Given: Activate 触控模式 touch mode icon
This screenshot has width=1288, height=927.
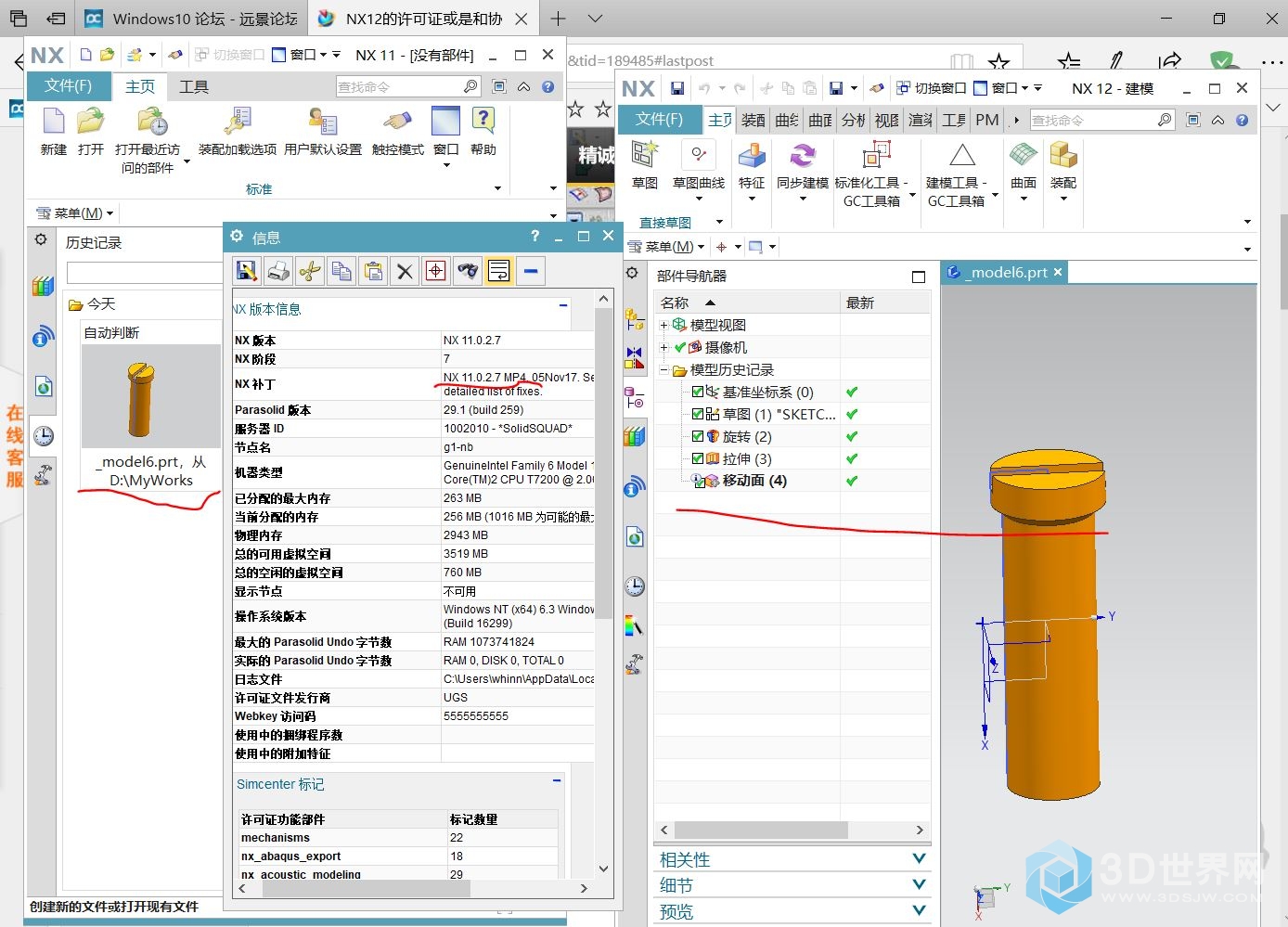Looking at the screenshot, I should point(397,122).
